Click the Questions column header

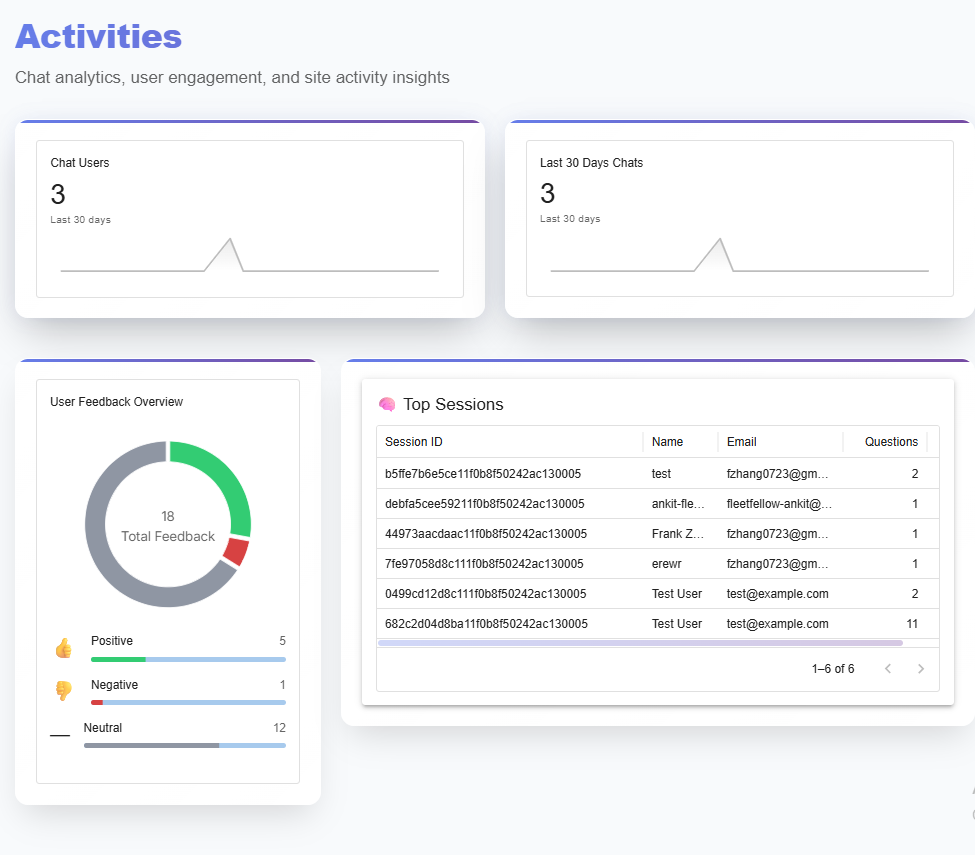pyautogui.click(x=890, y=441)
